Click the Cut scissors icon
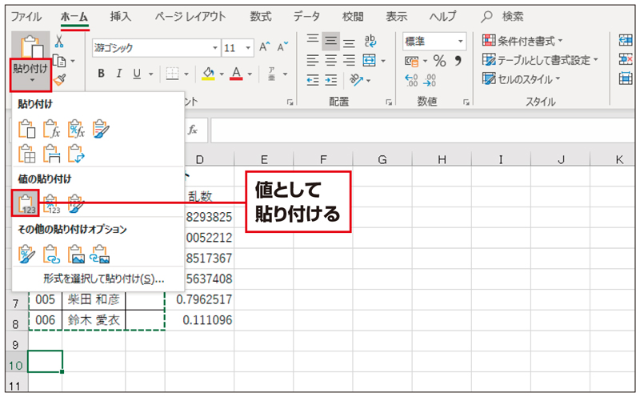This screenshot has width=640, height=397. point(59,42)
